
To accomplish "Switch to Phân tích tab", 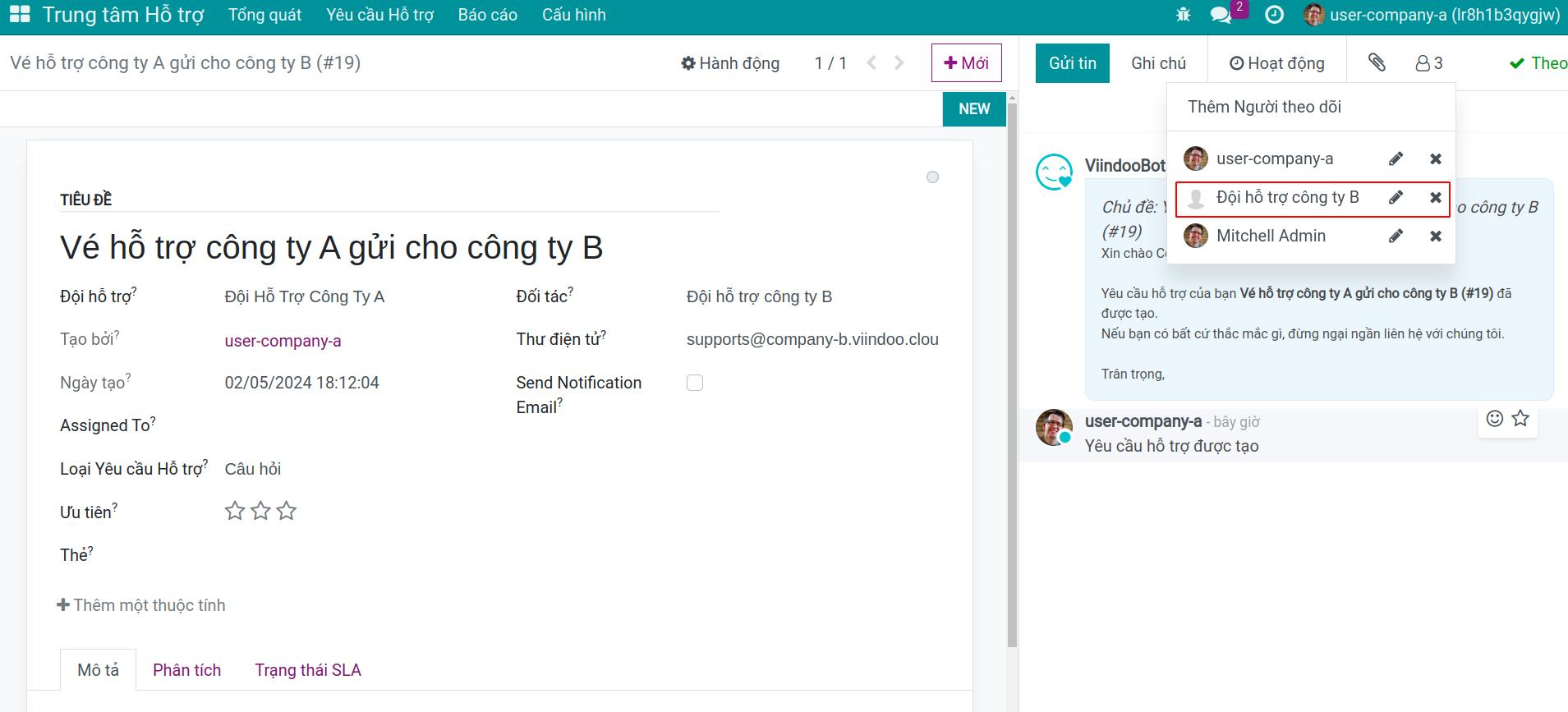I will pos(187,670).
